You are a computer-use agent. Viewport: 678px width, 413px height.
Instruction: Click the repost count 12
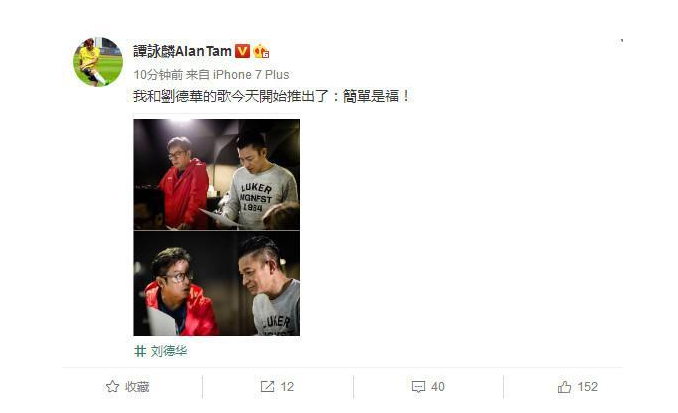point(287,387)
